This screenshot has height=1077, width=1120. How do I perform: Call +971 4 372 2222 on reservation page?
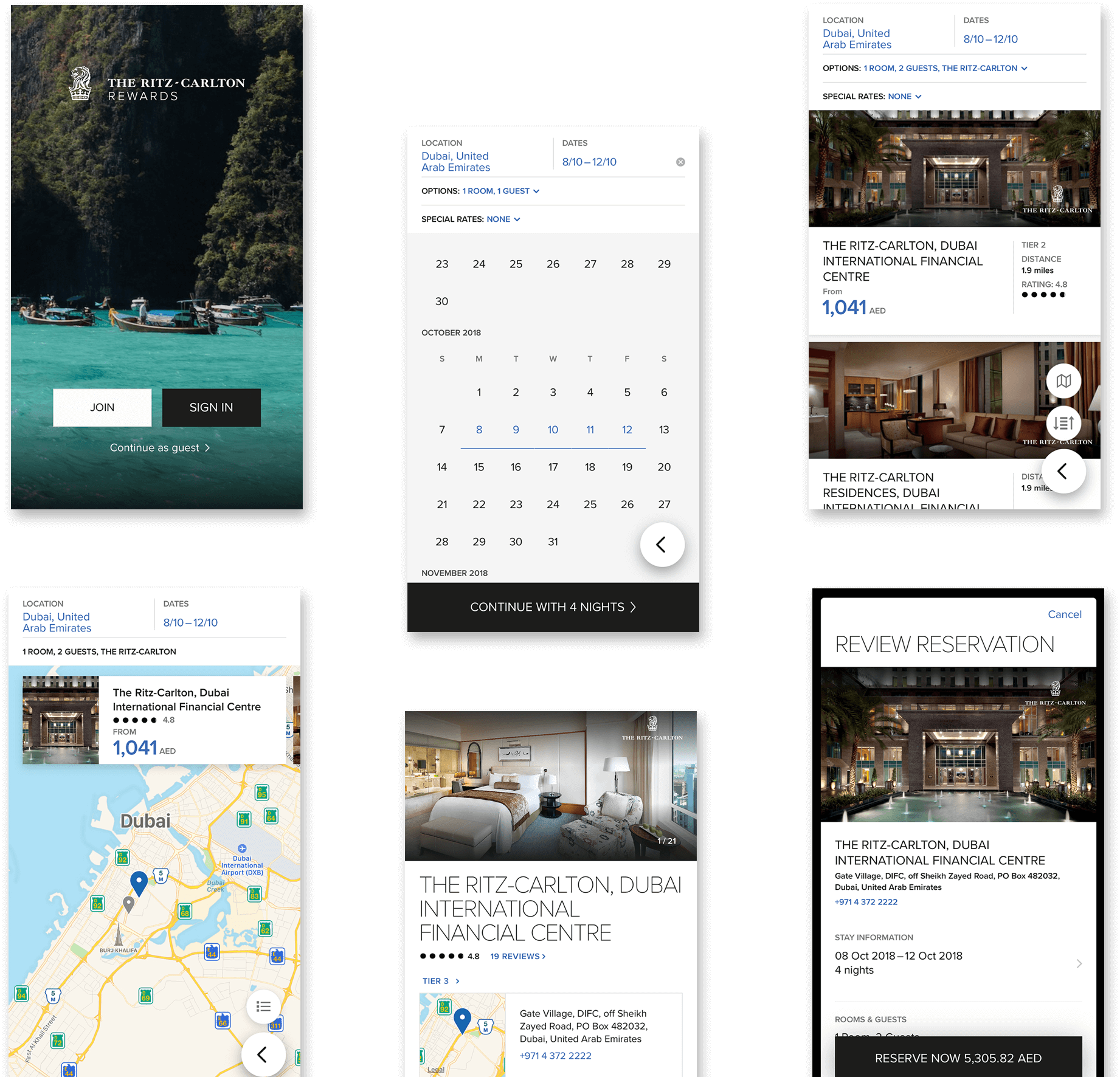point(866,902)
